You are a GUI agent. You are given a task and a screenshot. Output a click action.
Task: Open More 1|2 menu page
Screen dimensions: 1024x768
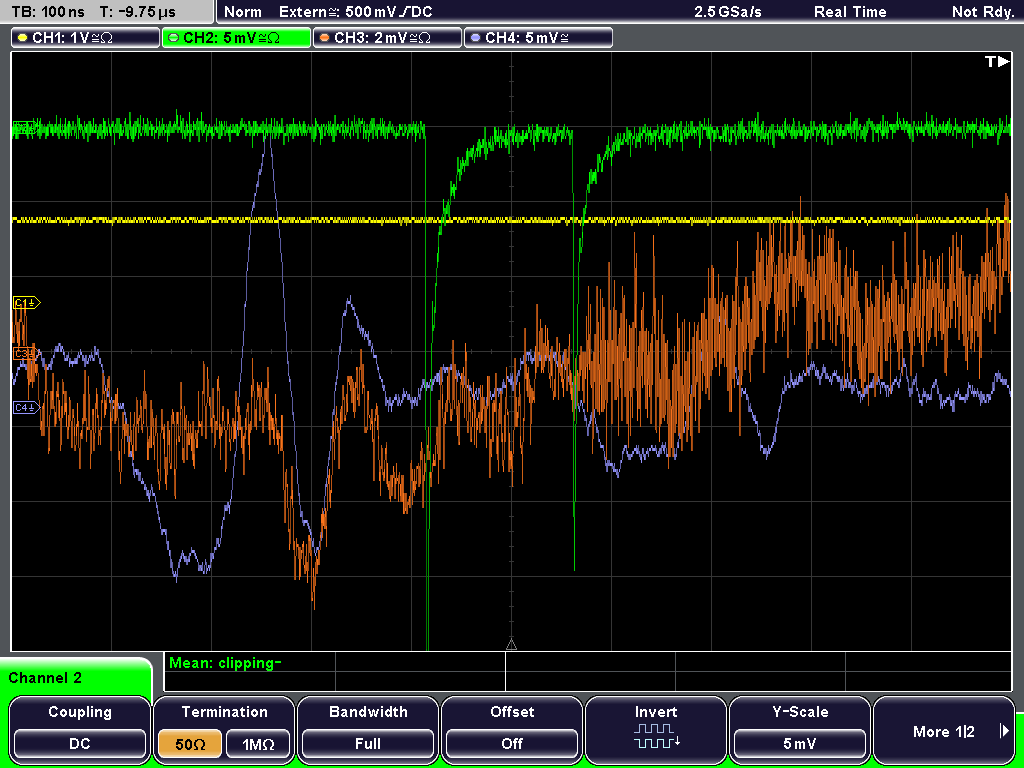tap(944, 731)
